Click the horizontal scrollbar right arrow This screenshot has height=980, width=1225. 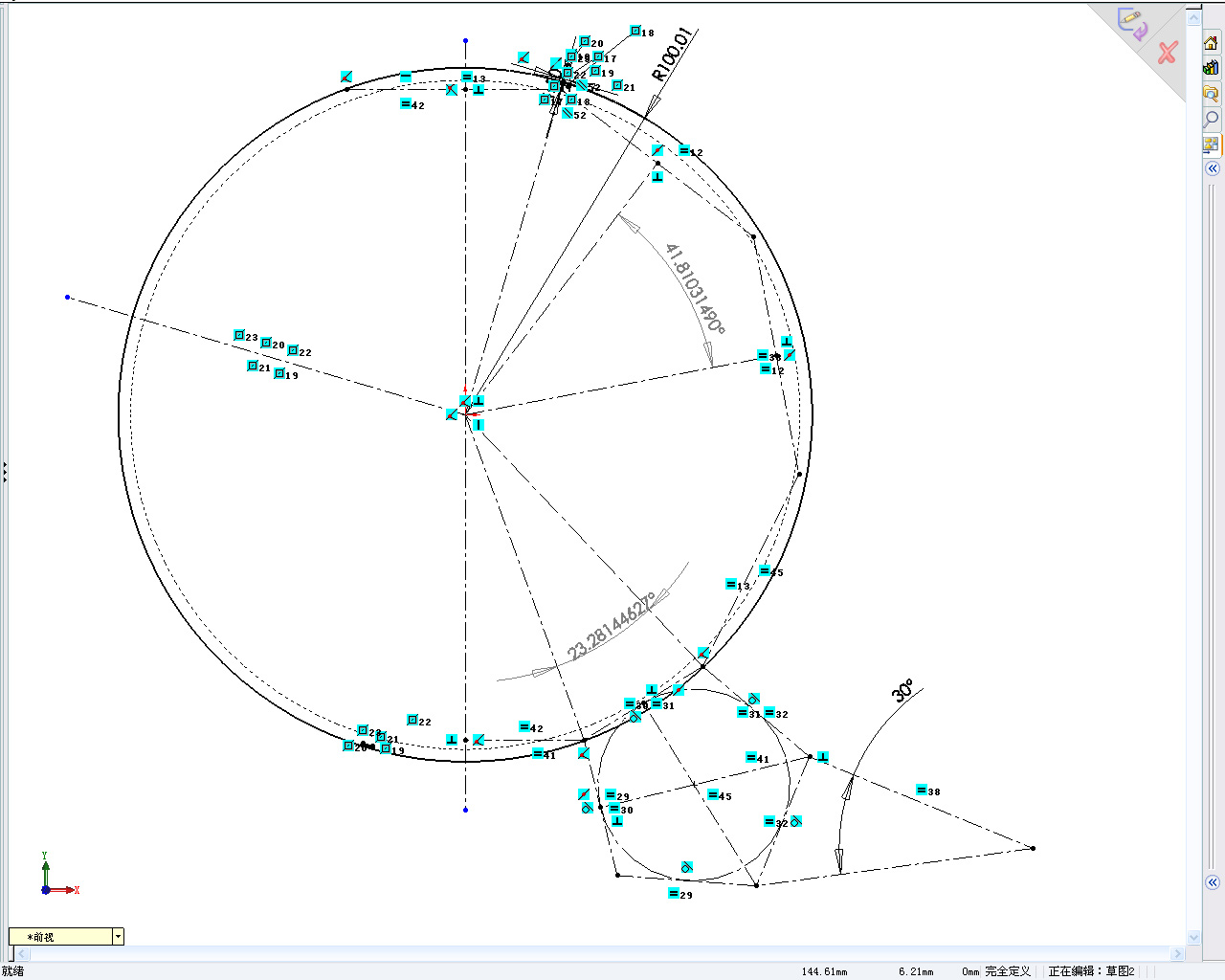(1178, 953)
